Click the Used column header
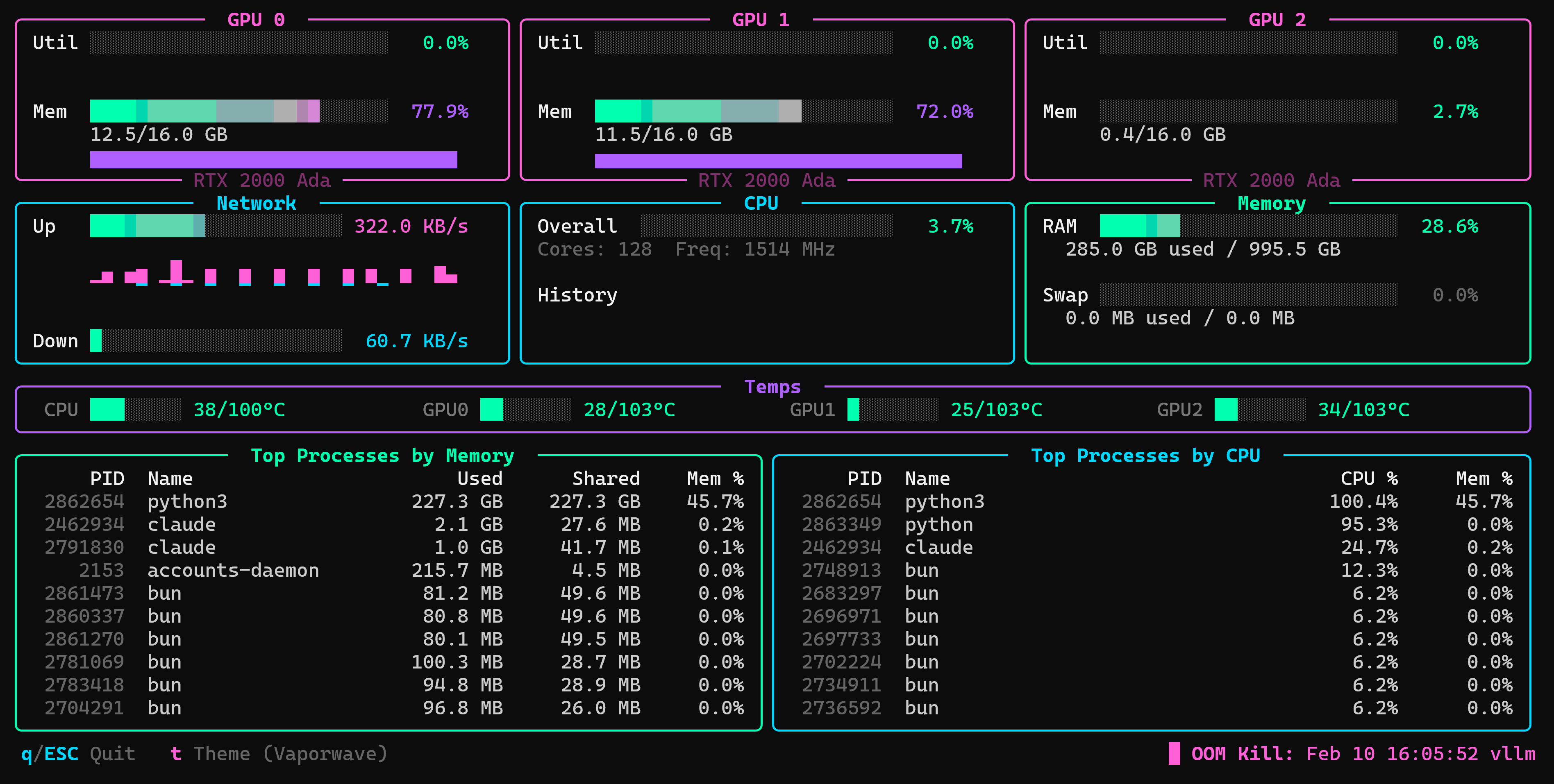 tap(479, 478)
